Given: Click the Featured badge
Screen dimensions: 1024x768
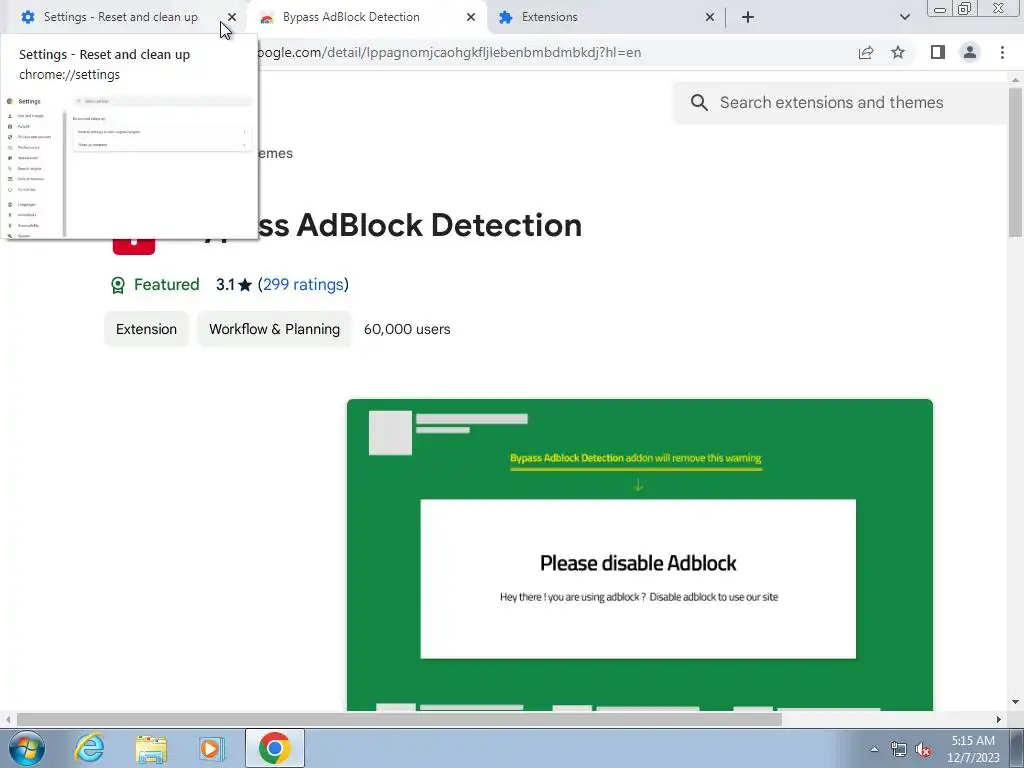Looking at the screenshot, I should [155, 285].
